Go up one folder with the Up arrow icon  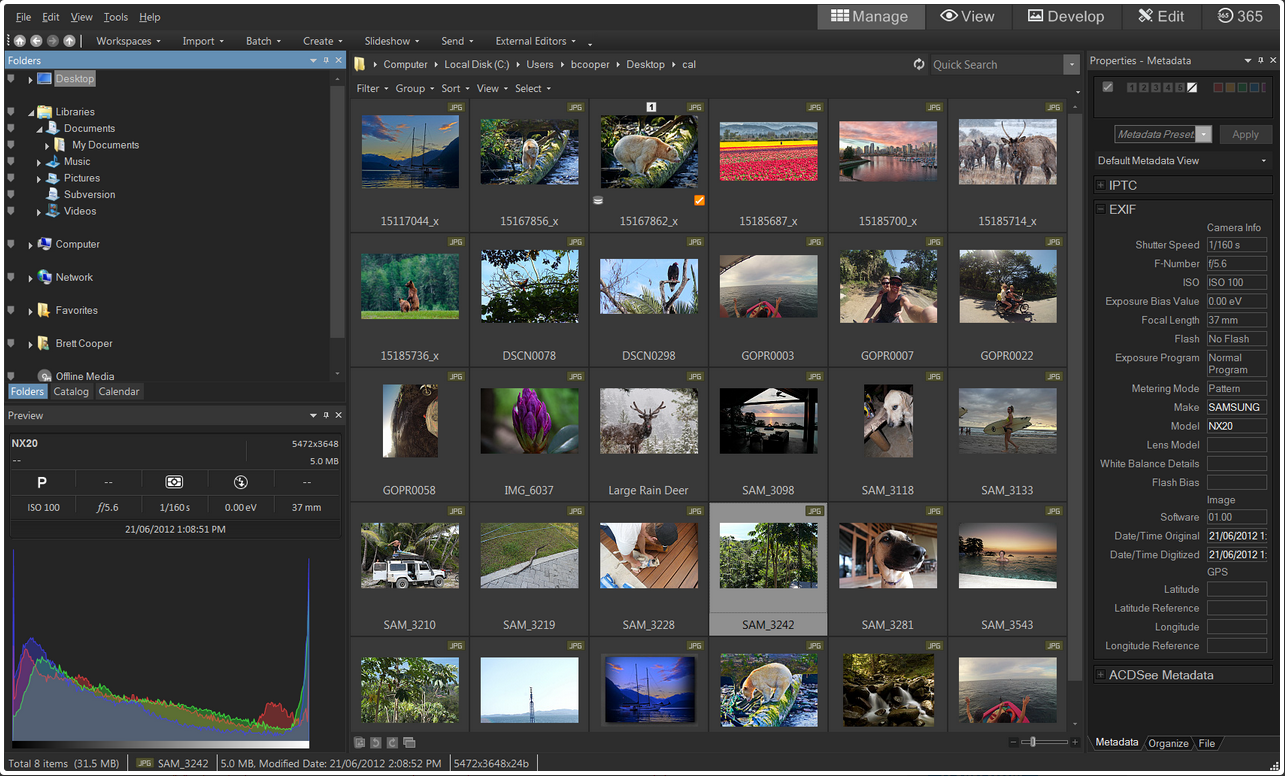69,41
